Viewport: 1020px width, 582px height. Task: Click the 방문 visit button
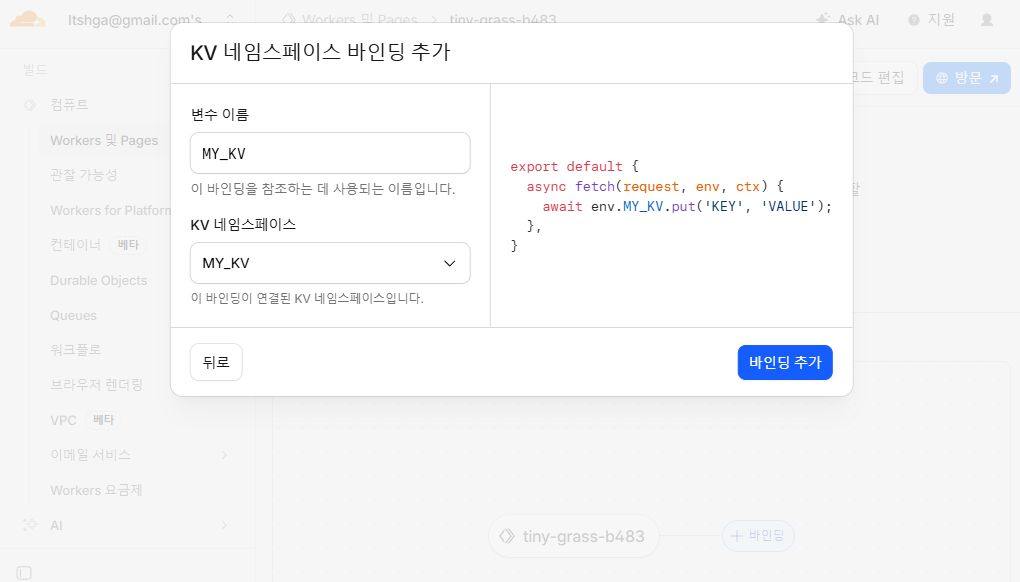[x=967, y=78]
